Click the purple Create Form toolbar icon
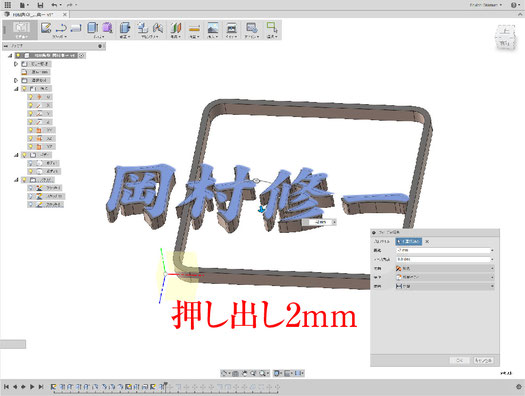 (107, 27)
